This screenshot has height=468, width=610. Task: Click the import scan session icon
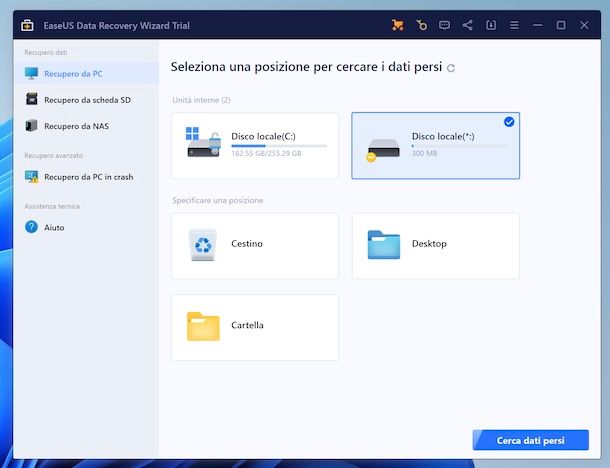[x=491, y=25]
